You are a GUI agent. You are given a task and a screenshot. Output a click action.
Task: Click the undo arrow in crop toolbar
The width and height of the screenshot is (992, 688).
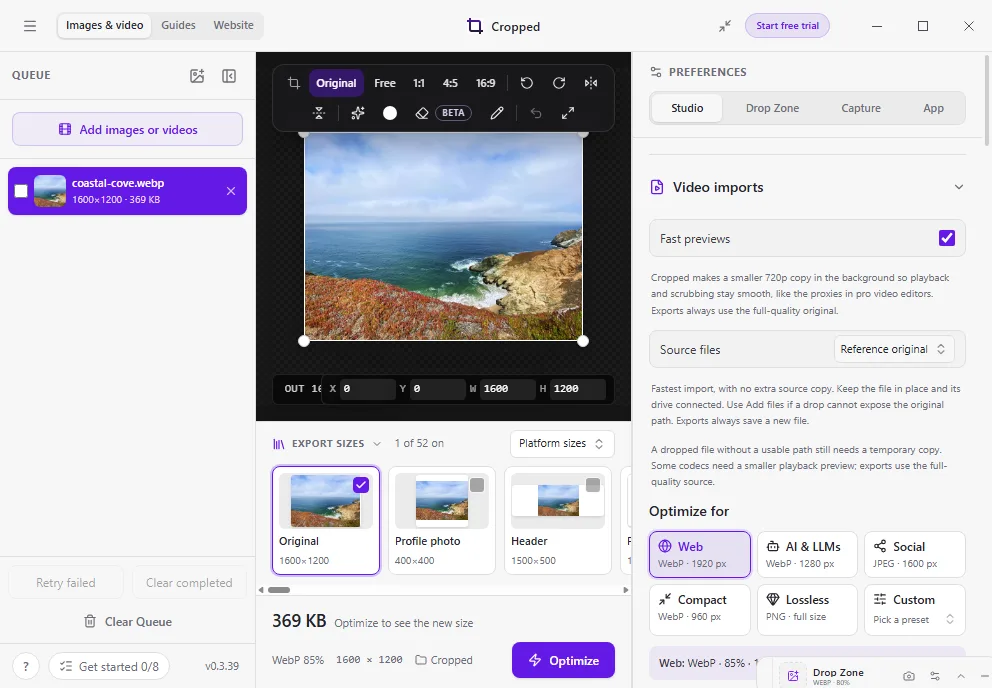point(536,113)
